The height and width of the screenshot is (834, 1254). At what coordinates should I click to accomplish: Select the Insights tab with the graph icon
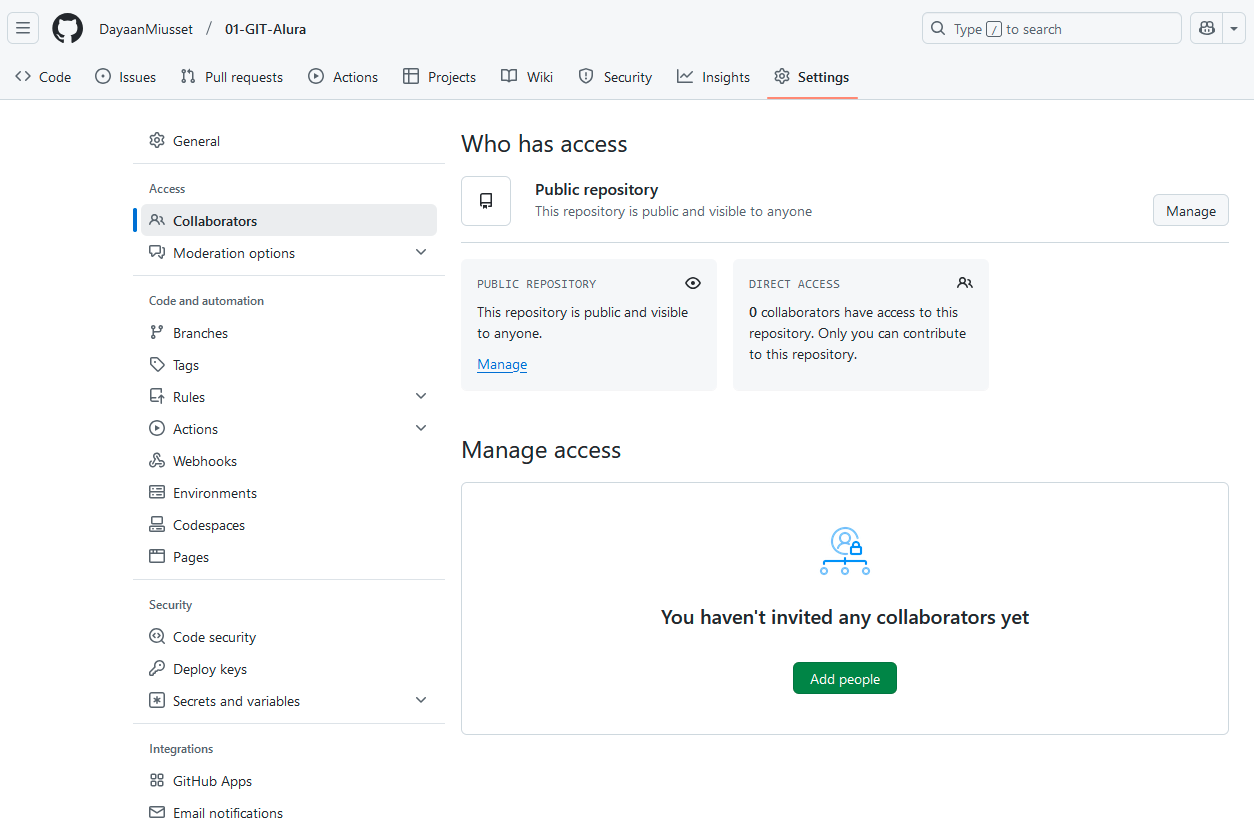pyautogui.click(x=713, y=77)
